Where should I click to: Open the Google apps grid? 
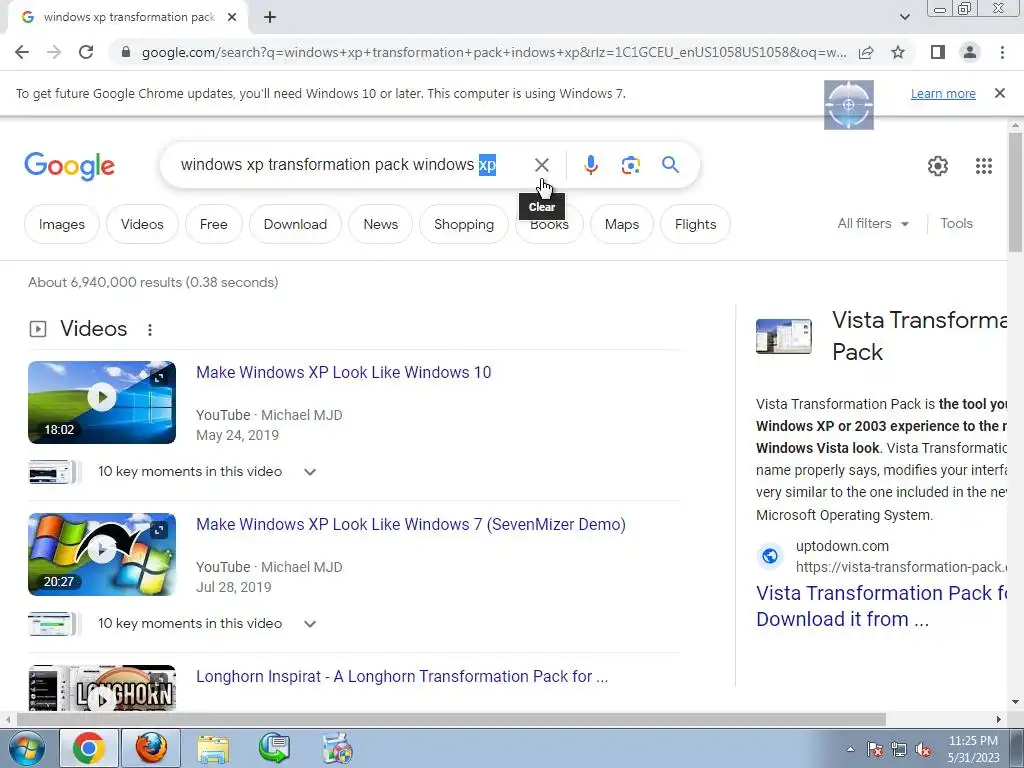tap(984, 166)
